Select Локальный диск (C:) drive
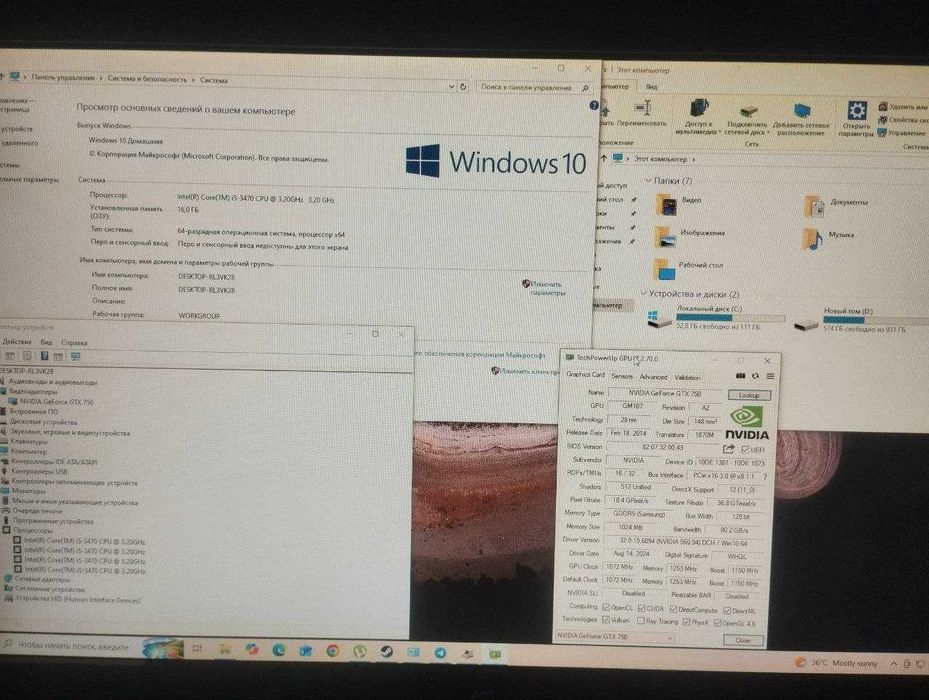Image resolution: width=929 pixels, height=700 pixels. pos(714,318)
